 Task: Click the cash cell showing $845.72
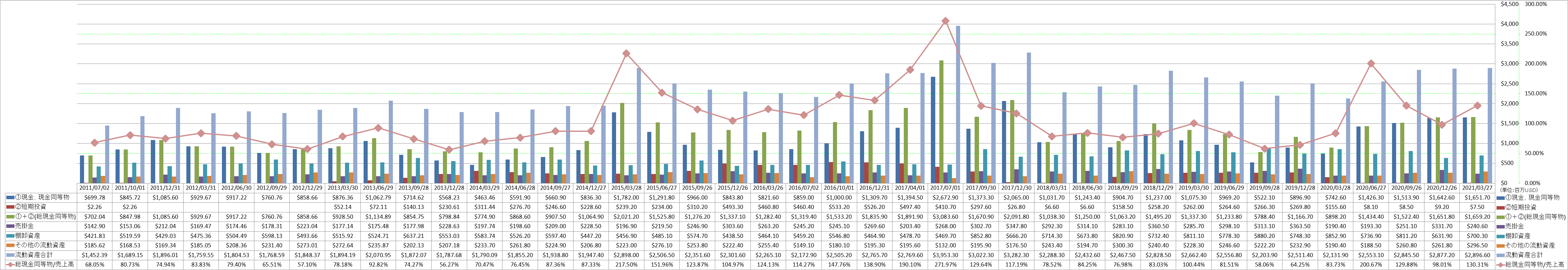point(129,198)
